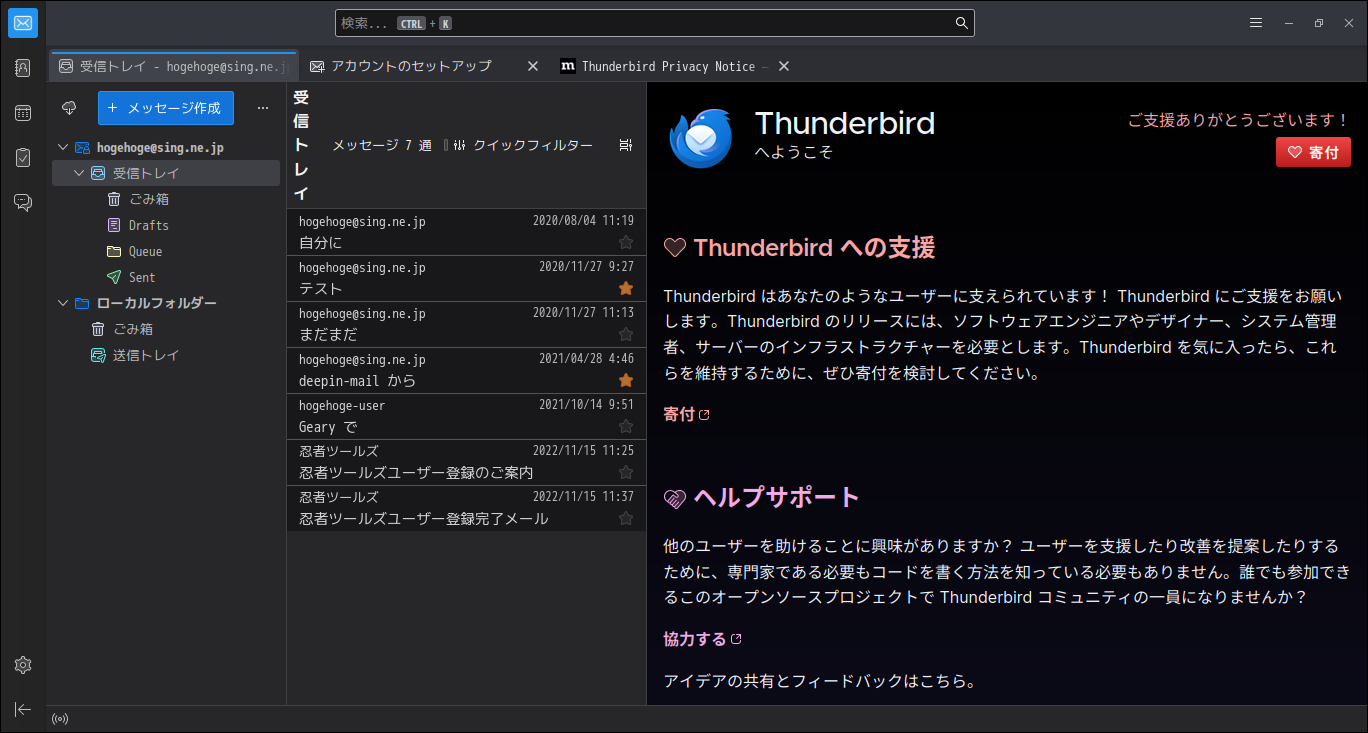Open Settings gear in spaces toolbar
Screen dimensions: 1368x733
click(x=23, y=665)
